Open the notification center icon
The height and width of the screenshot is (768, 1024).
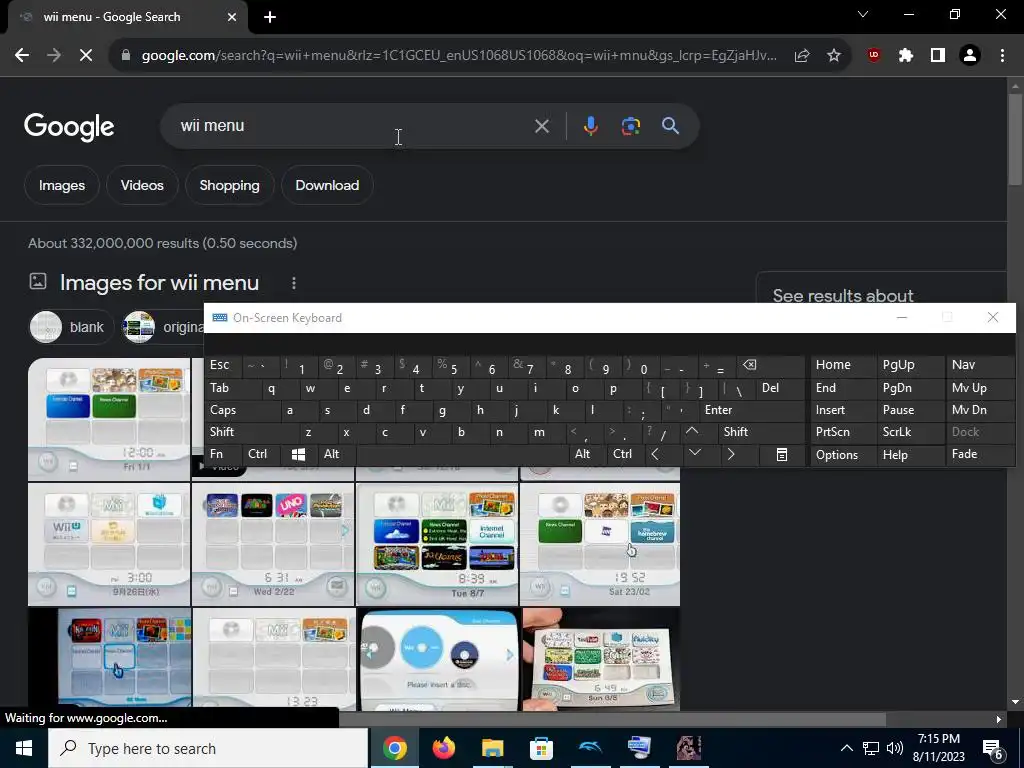coord(993,748)
